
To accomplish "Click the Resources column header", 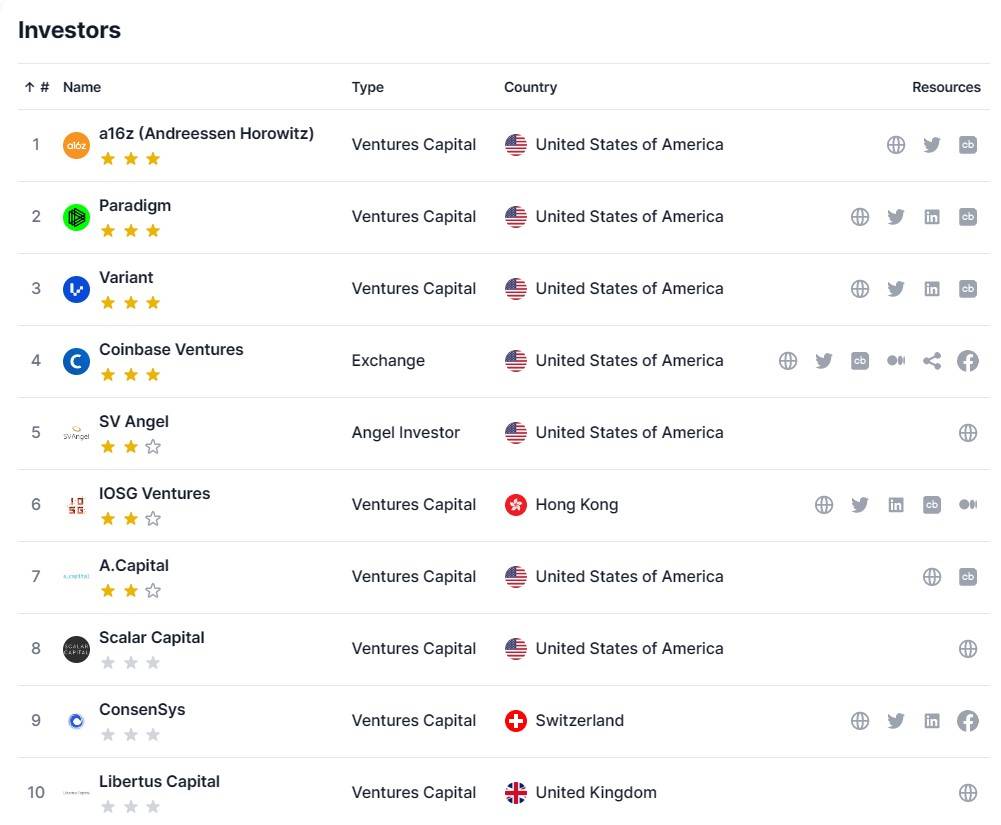I will coord(946,87).
